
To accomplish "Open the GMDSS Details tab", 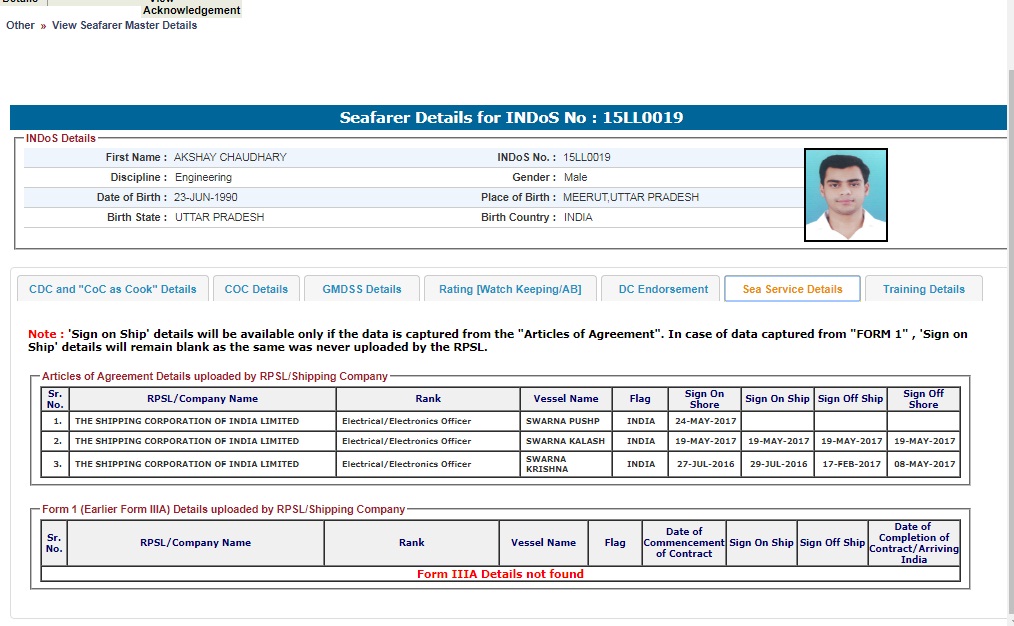I will 361,289.
